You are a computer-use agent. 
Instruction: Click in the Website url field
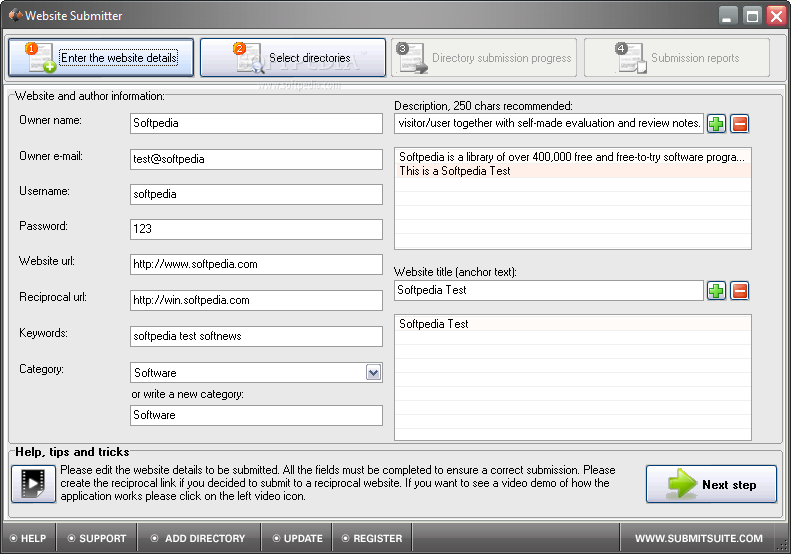coord(256,264)
